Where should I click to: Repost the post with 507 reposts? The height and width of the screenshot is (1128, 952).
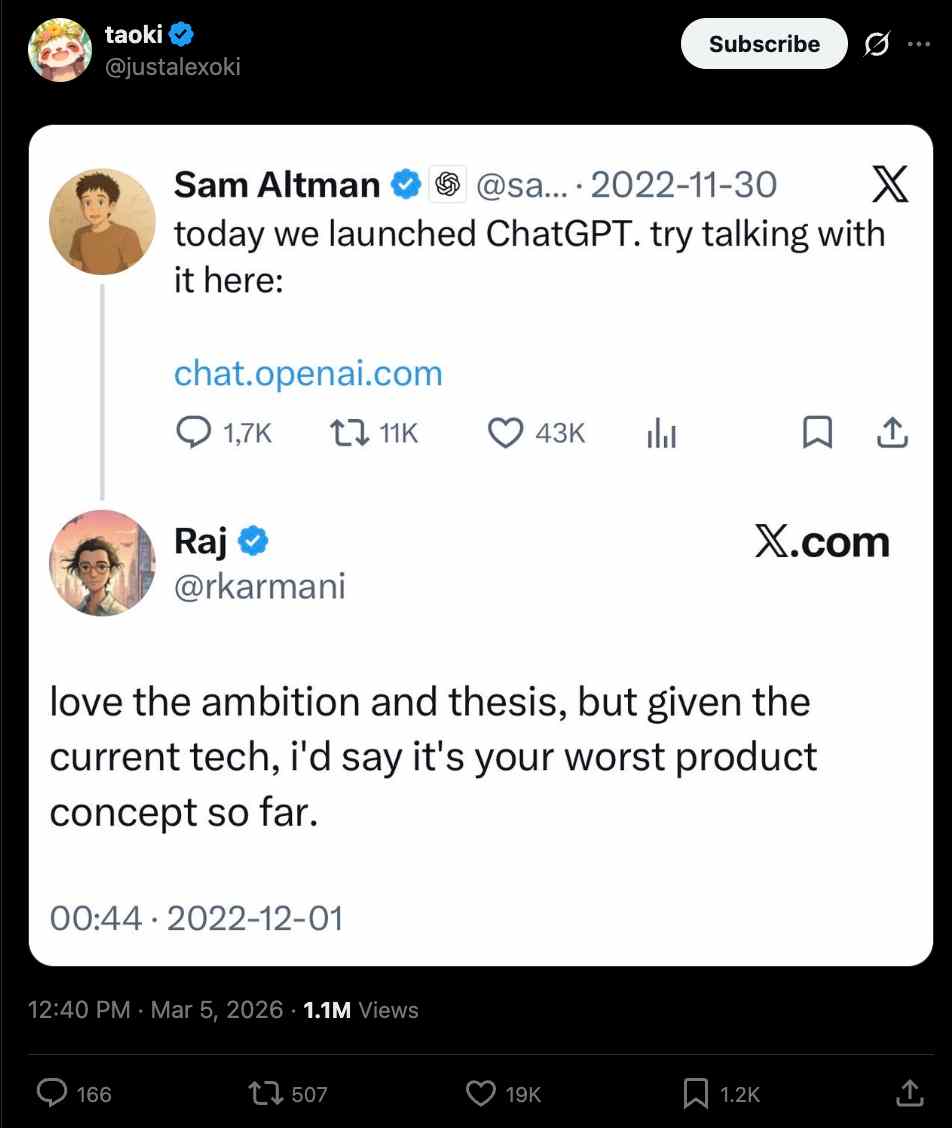(x=268, y=1094)
